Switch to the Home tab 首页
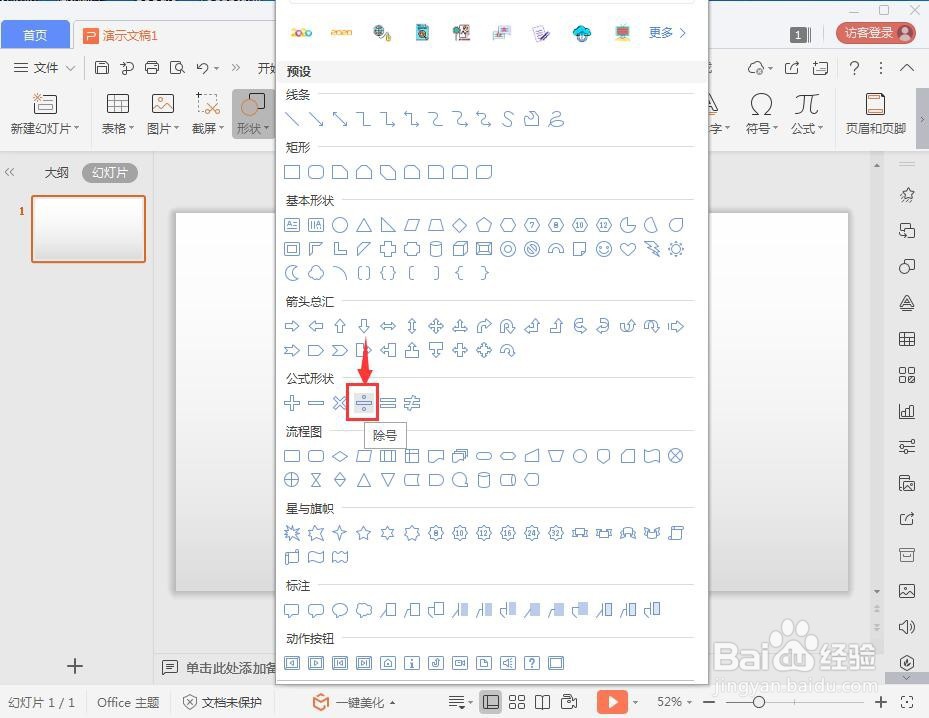 click(x=35, y=35)
